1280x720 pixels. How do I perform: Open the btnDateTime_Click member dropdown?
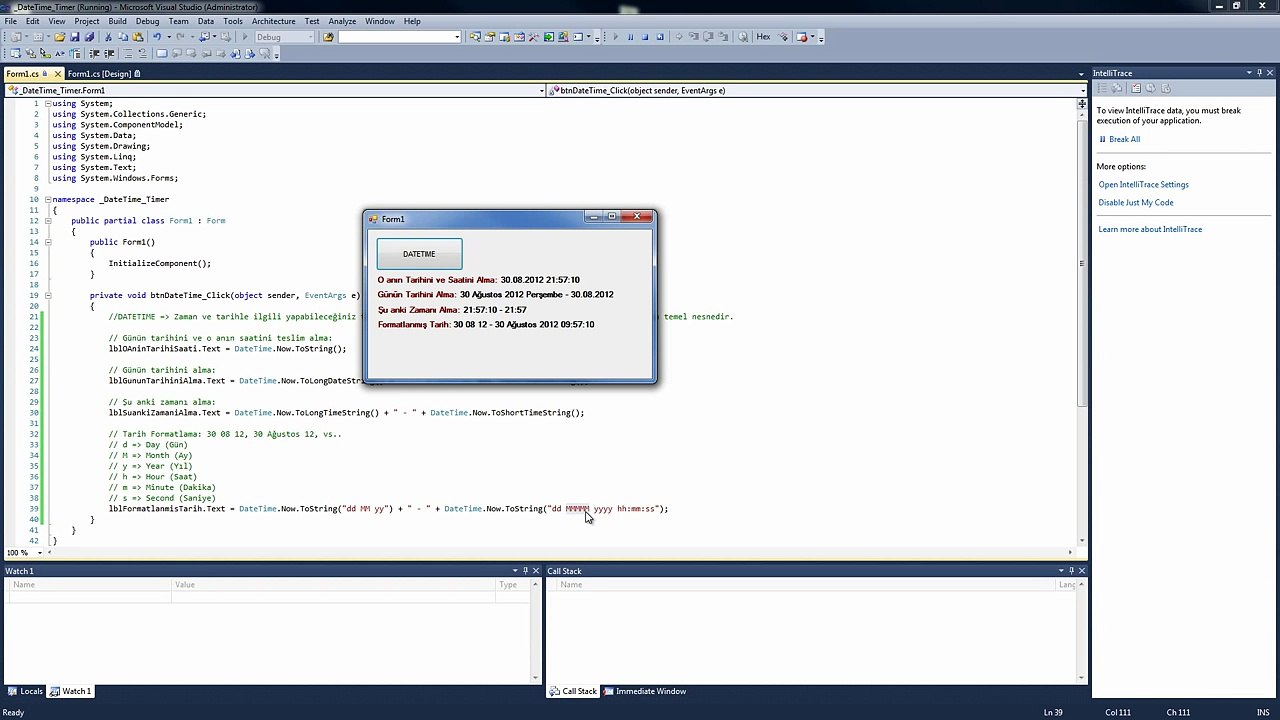click(x=1082, y=90)
